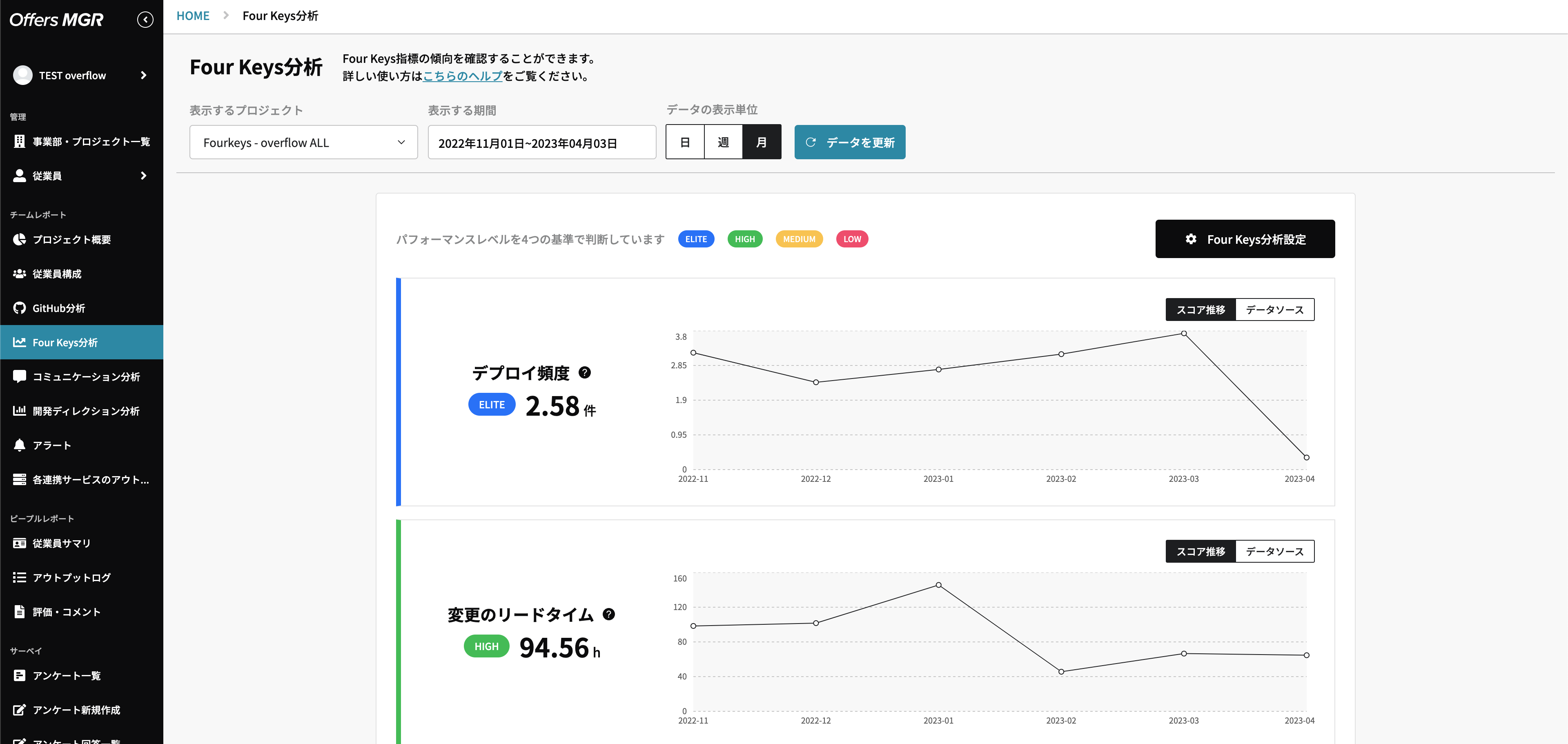Screen dimensions: 1568x744
Task: Select スコア推移 tab in 変更のリードタイム card
Action: coord(1200,551)
